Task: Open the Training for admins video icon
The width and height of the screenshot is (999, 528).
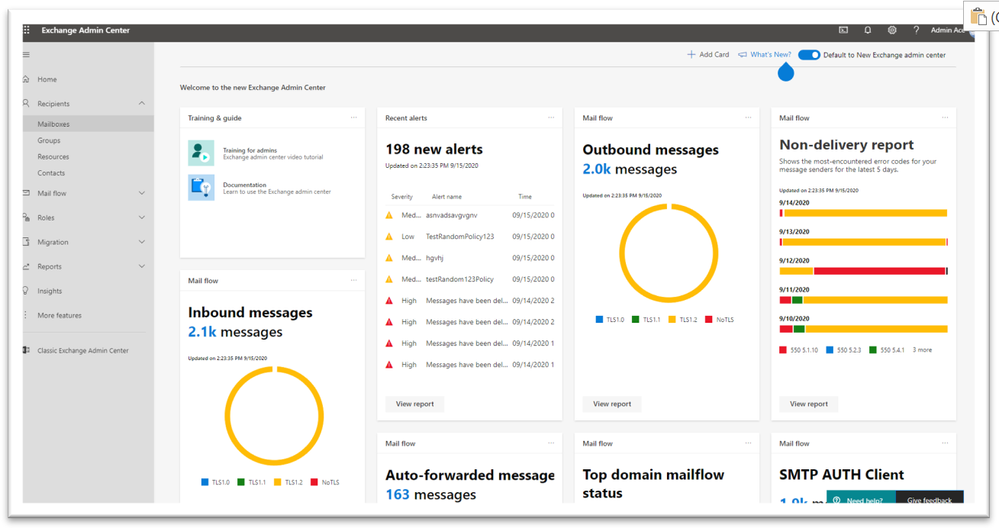Action: click(201, 153)
